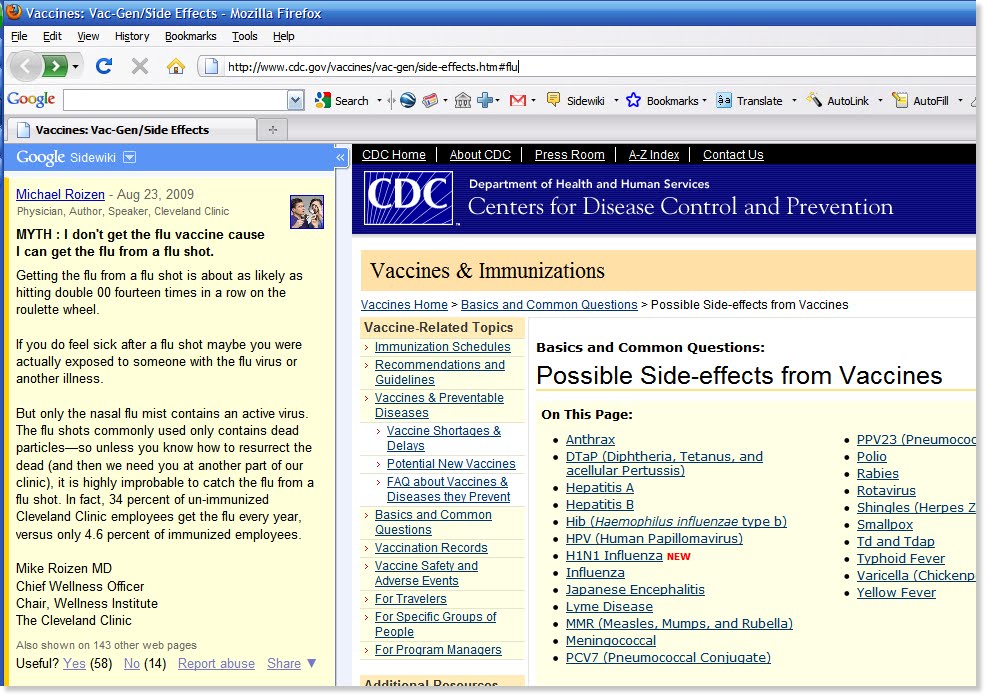
Task: Open the View menu
Action: click(x=88, y=36)
